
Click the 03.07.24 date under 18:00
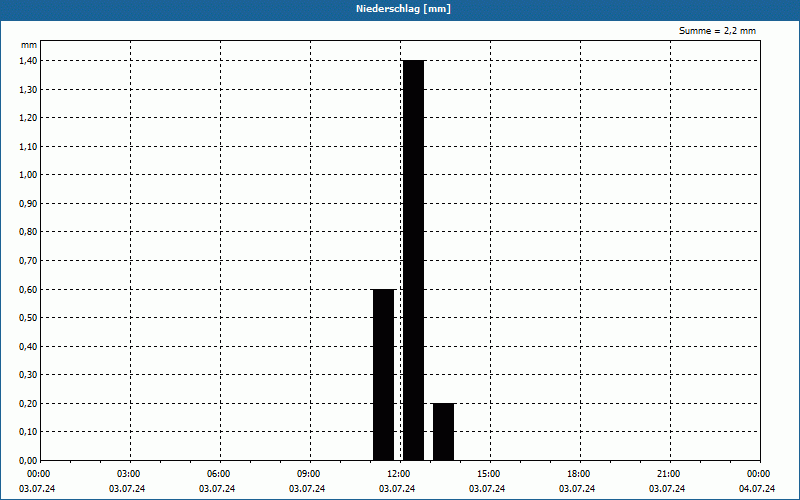pos(577,489)
